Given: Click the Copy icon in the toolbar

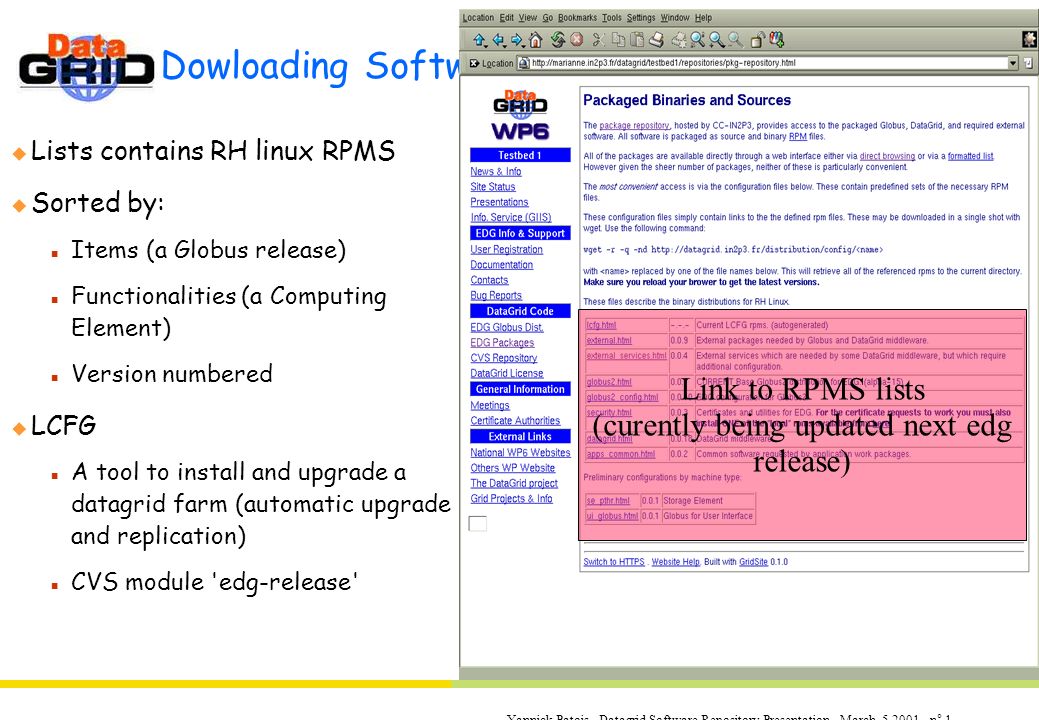Looking at the screenshot, I should pyautogui.click(x=618, y=40).
